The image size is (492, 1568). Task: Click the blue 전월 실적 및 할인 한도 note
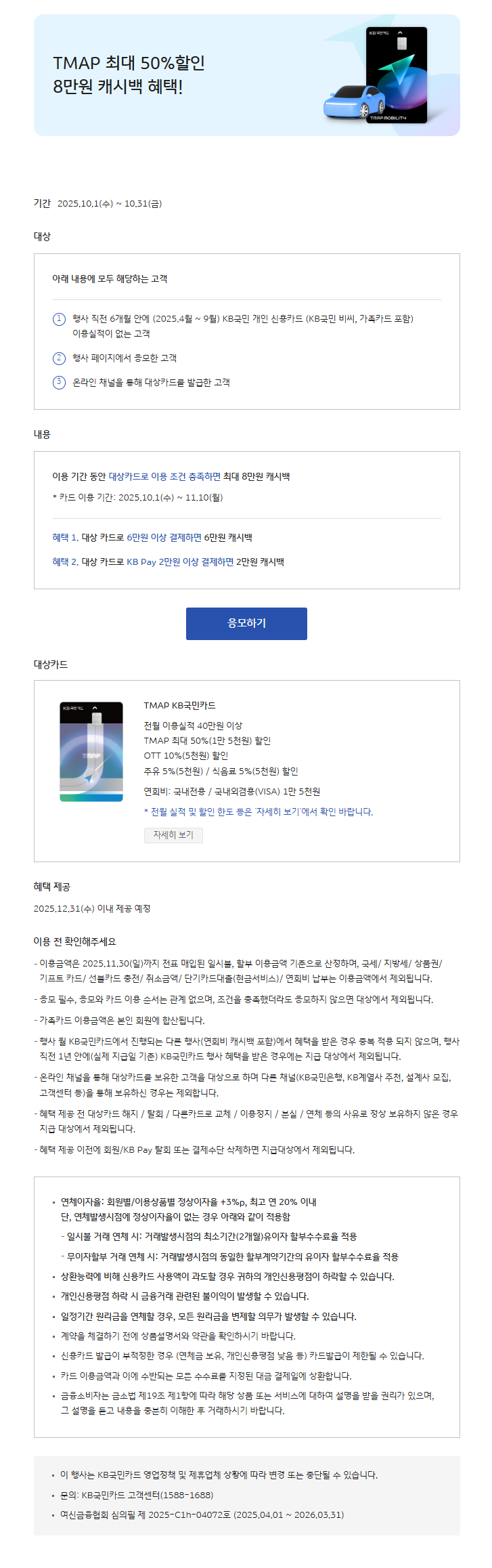258,811
